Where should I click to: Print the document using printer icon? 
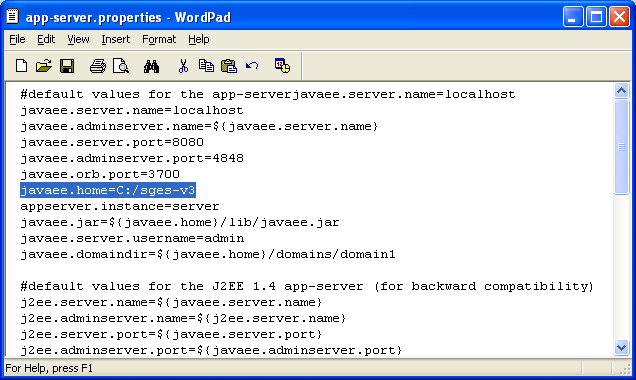pos(98,66)
